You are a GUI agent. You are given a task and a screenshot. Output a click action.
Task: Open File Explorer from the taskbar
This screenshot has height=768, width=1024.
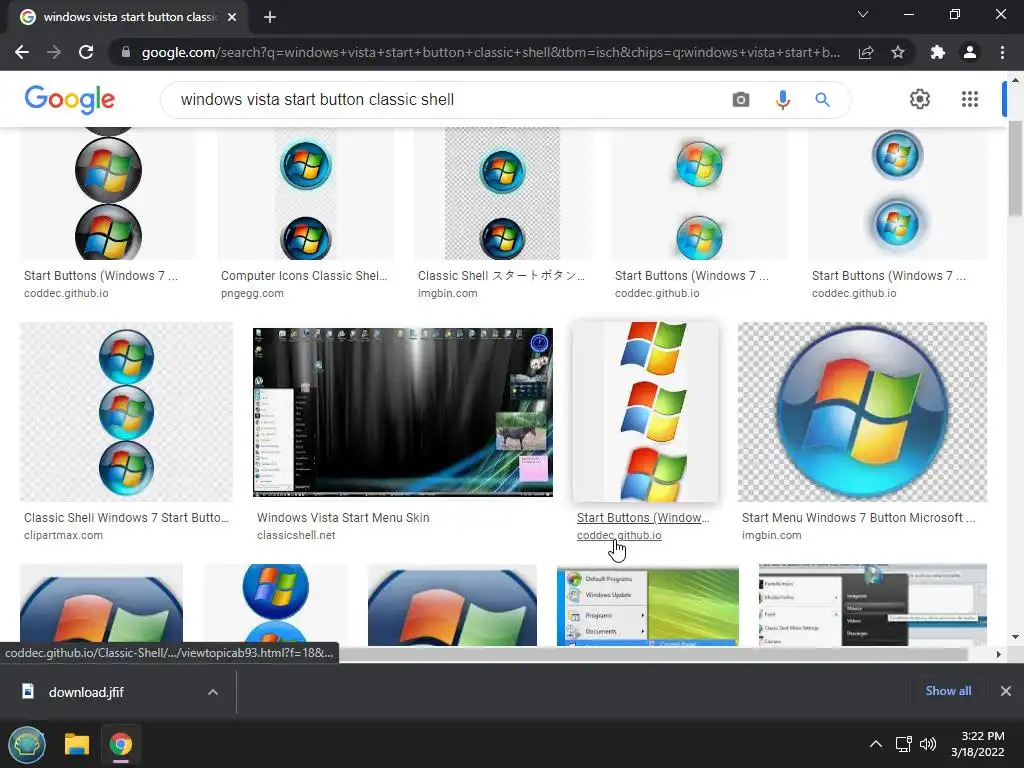click(76, 744)
